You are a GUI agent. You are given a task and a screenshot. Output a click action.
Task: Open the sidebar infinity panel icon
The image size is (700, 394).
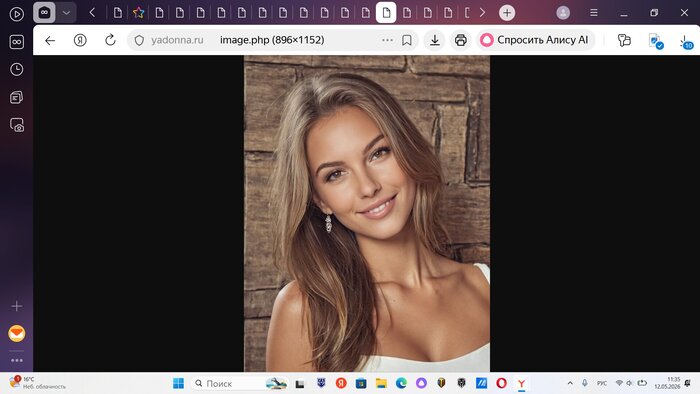pyautogui.click(x=17, y=42)
